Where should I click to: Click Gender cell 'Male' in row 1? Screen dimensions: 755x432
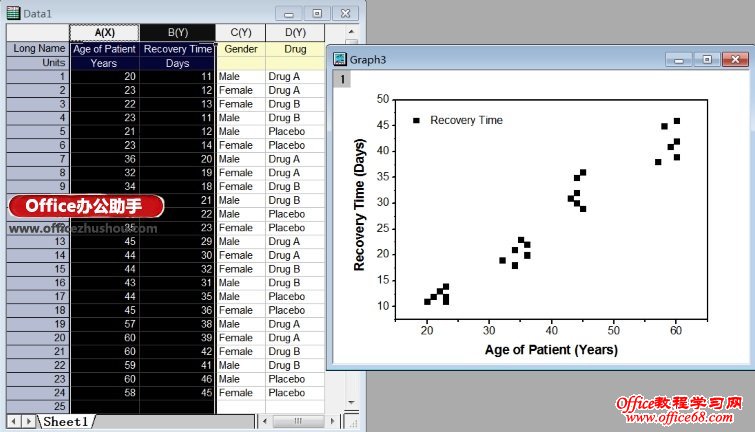point(241,77)
